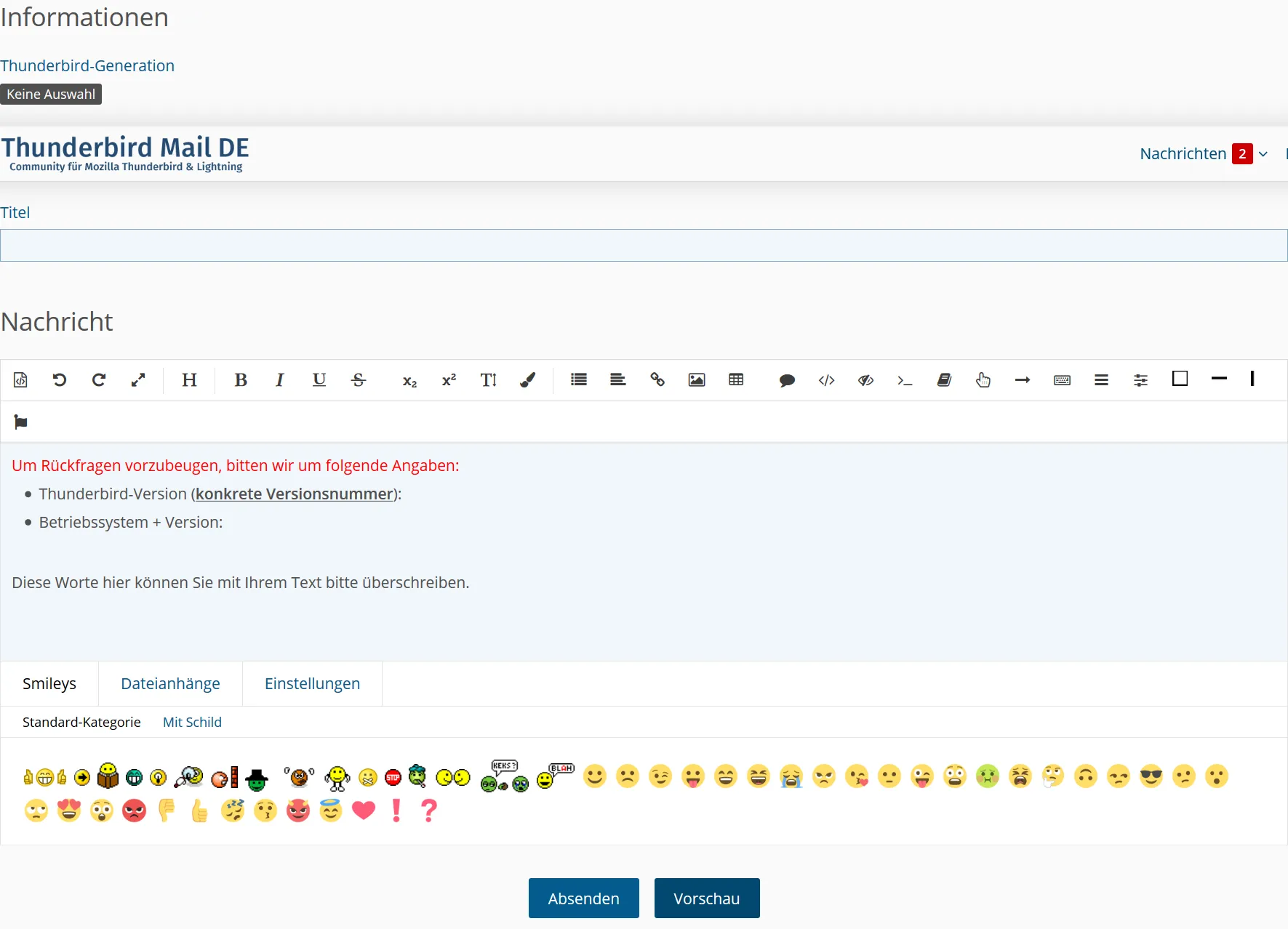The width and height of the screenshot is (1288, 929).
Task: Insert the heart-eyes smiley
Action: click(69, 810)
